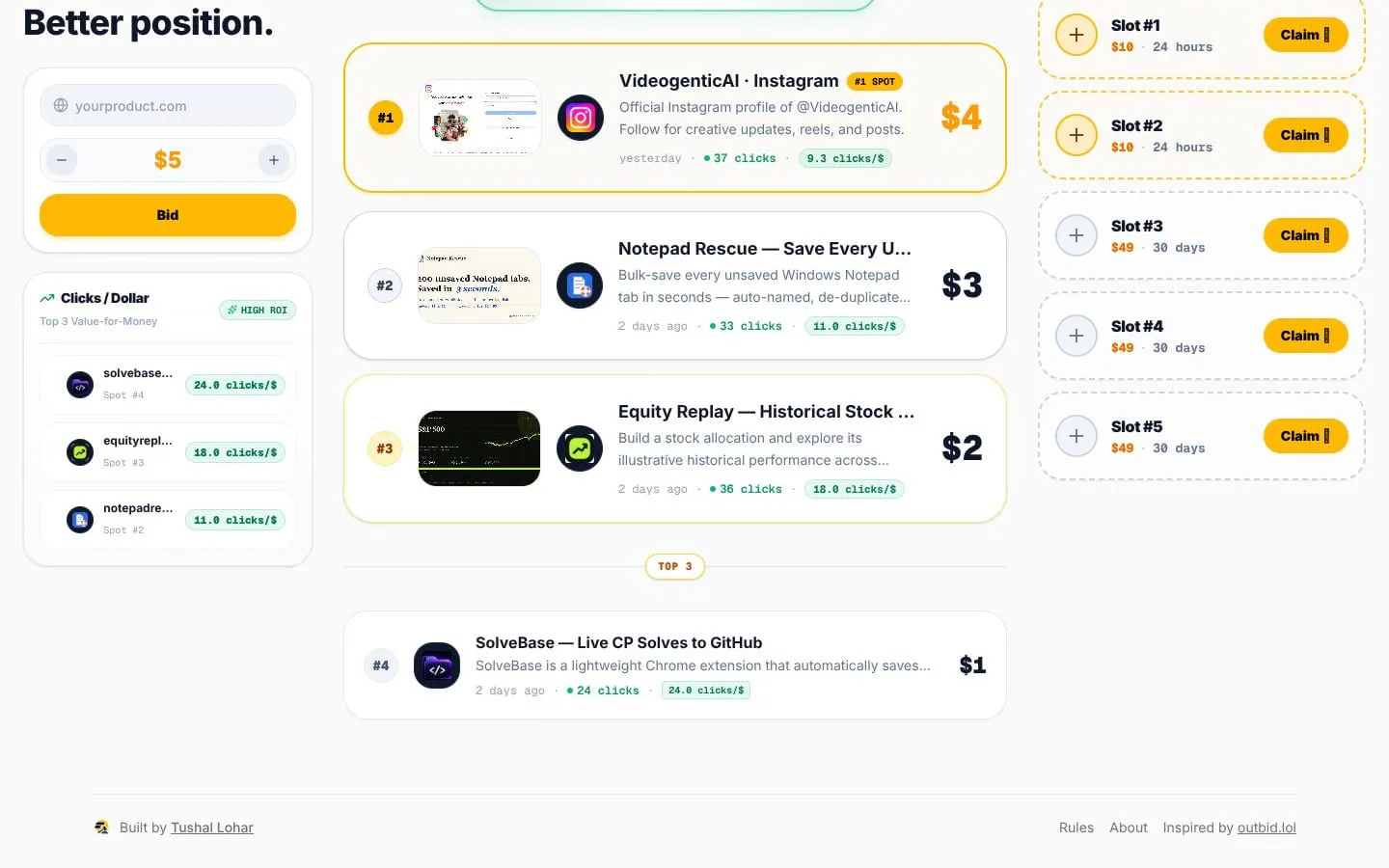
Task: Click the notepadre icon in Clicks/Dollar list
Action: (80, 520)
